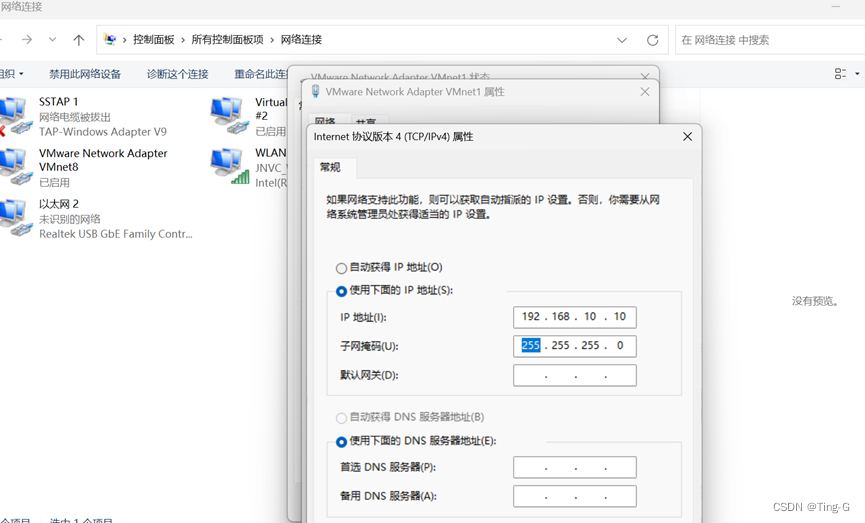This screenshot has height=523, width=865.
Task: Open the recent locations dropdown arrow
Action: 52,40
